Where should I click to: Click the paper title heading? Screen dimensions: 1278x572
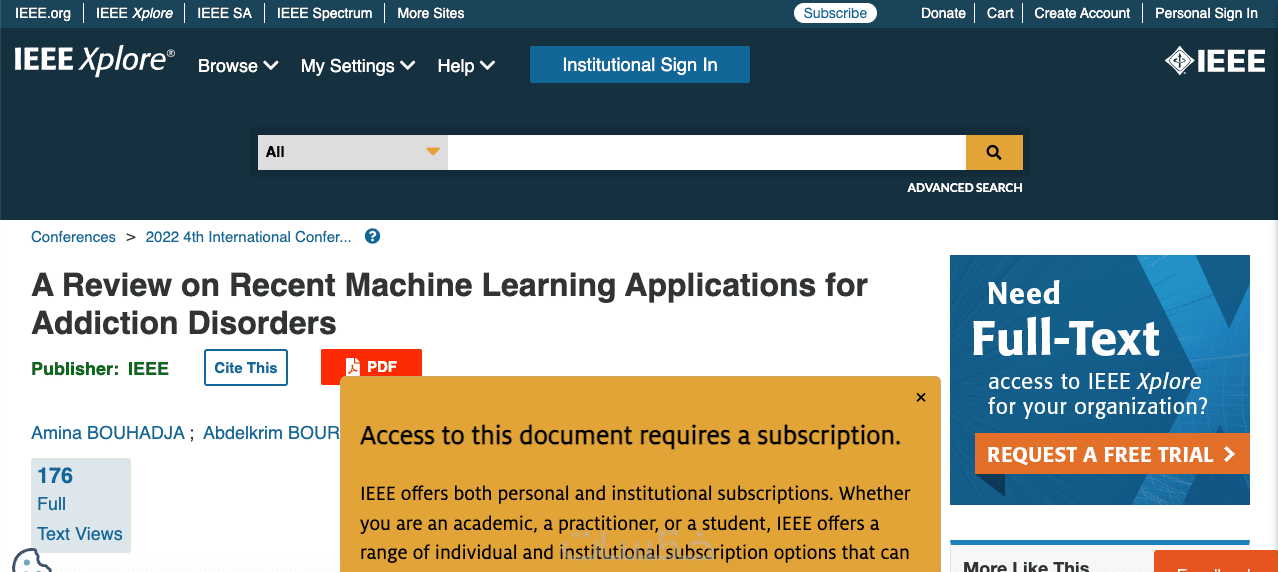(450, 304)
